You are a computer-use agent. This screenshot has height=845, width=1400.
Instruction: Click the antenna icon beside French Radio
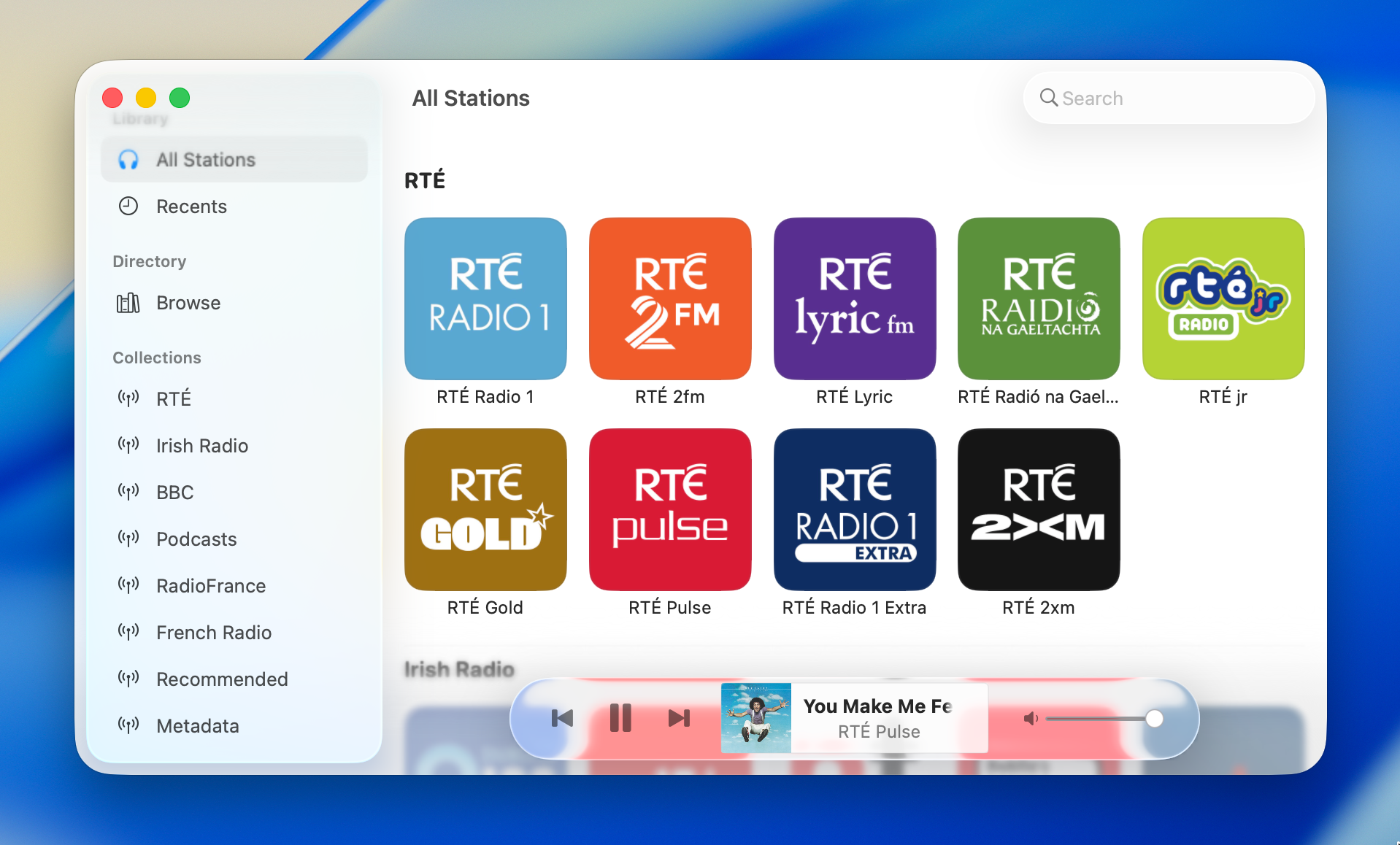[x=128, y=632]
